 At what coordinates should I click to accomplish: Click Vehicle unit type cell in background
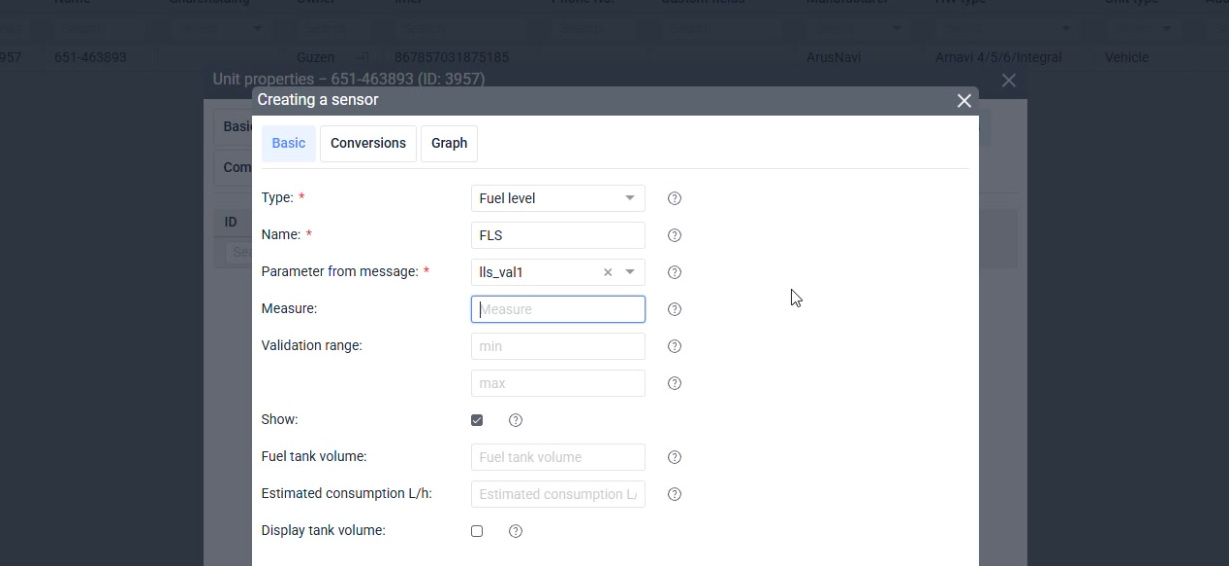pyautogui.click(x=1127, y=58)
